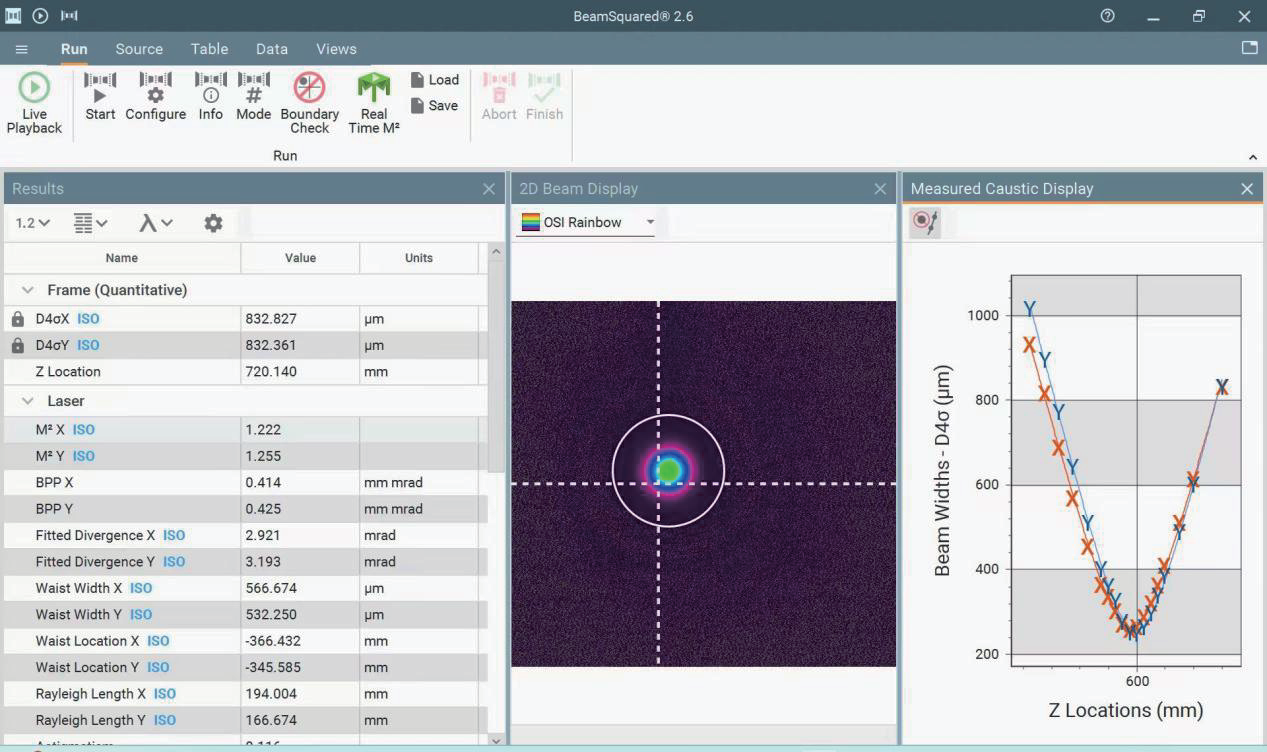Run the Boundary Check tool
This screenshot has height=752, width=1267.
pyautogui.click(x=309, y=103)
